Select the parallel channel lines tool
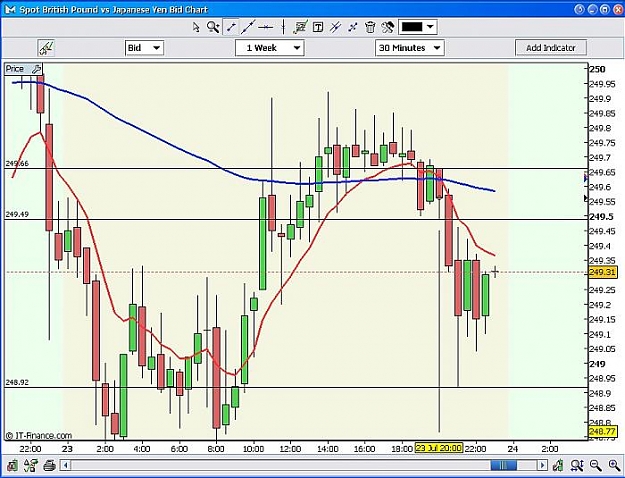Screen dimensions: 625x478 point(335,27)
